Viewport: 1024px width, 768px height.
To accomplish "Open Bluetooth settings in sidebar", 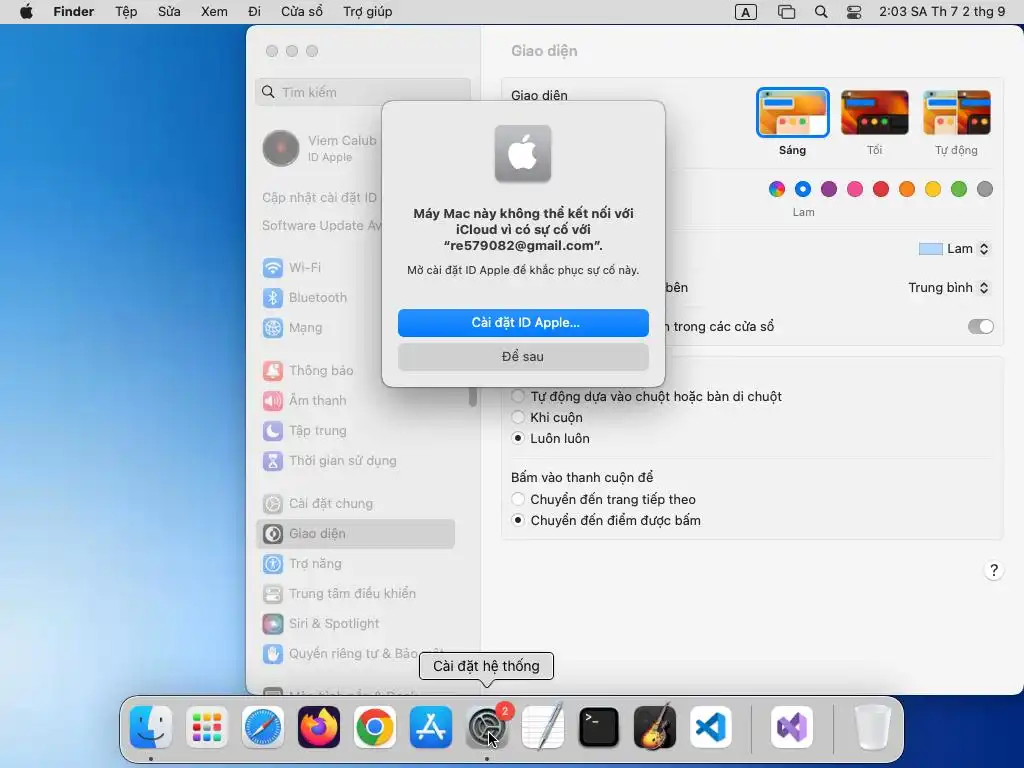I will pyautogui.click(x=304, y=298).
